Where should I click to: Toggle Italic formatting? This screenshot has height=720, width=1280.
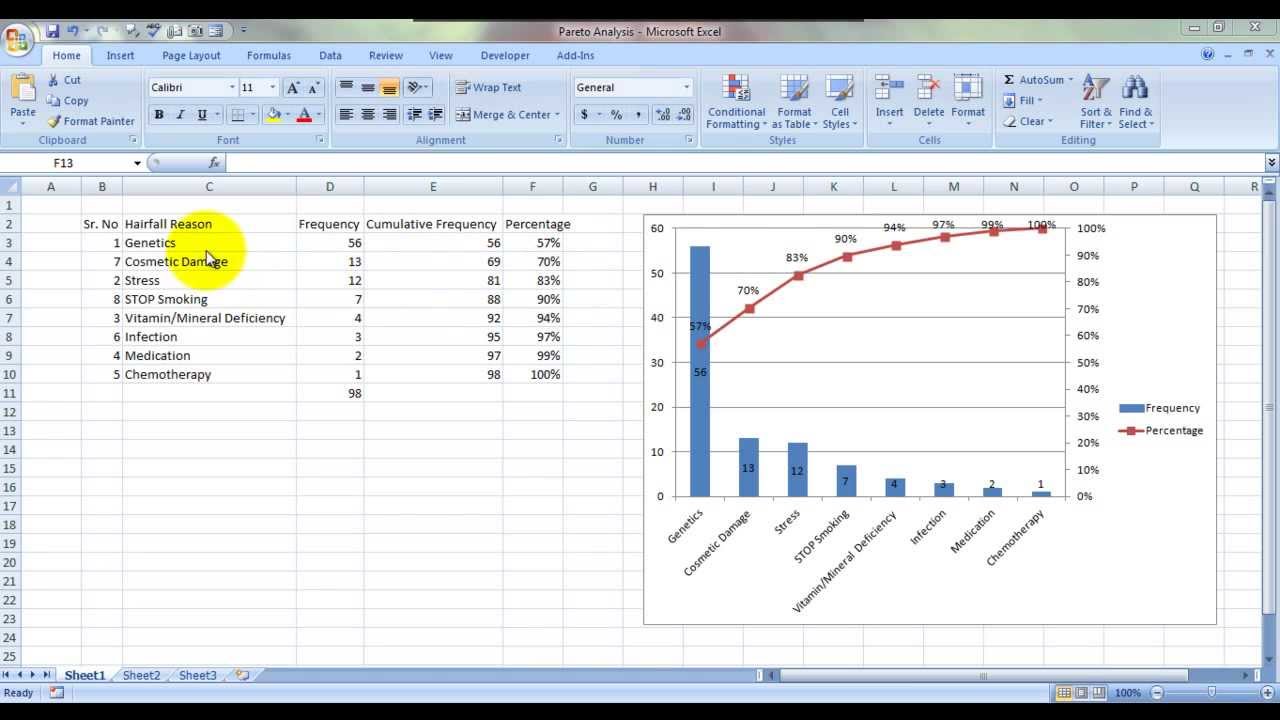point(180,115)
